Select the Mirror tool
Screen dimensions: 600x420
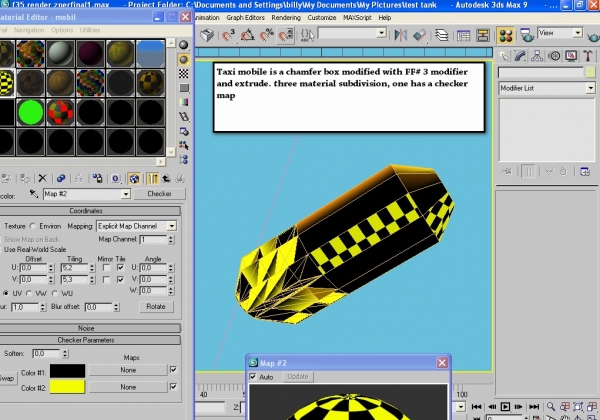click(x=400, y=35)
